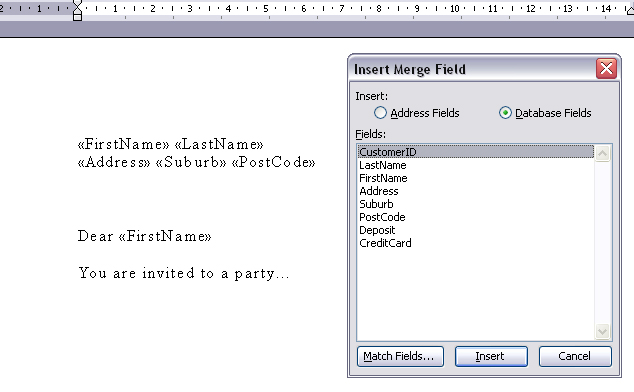Select Suburb in the Fields list

click(x=476, y=204)
